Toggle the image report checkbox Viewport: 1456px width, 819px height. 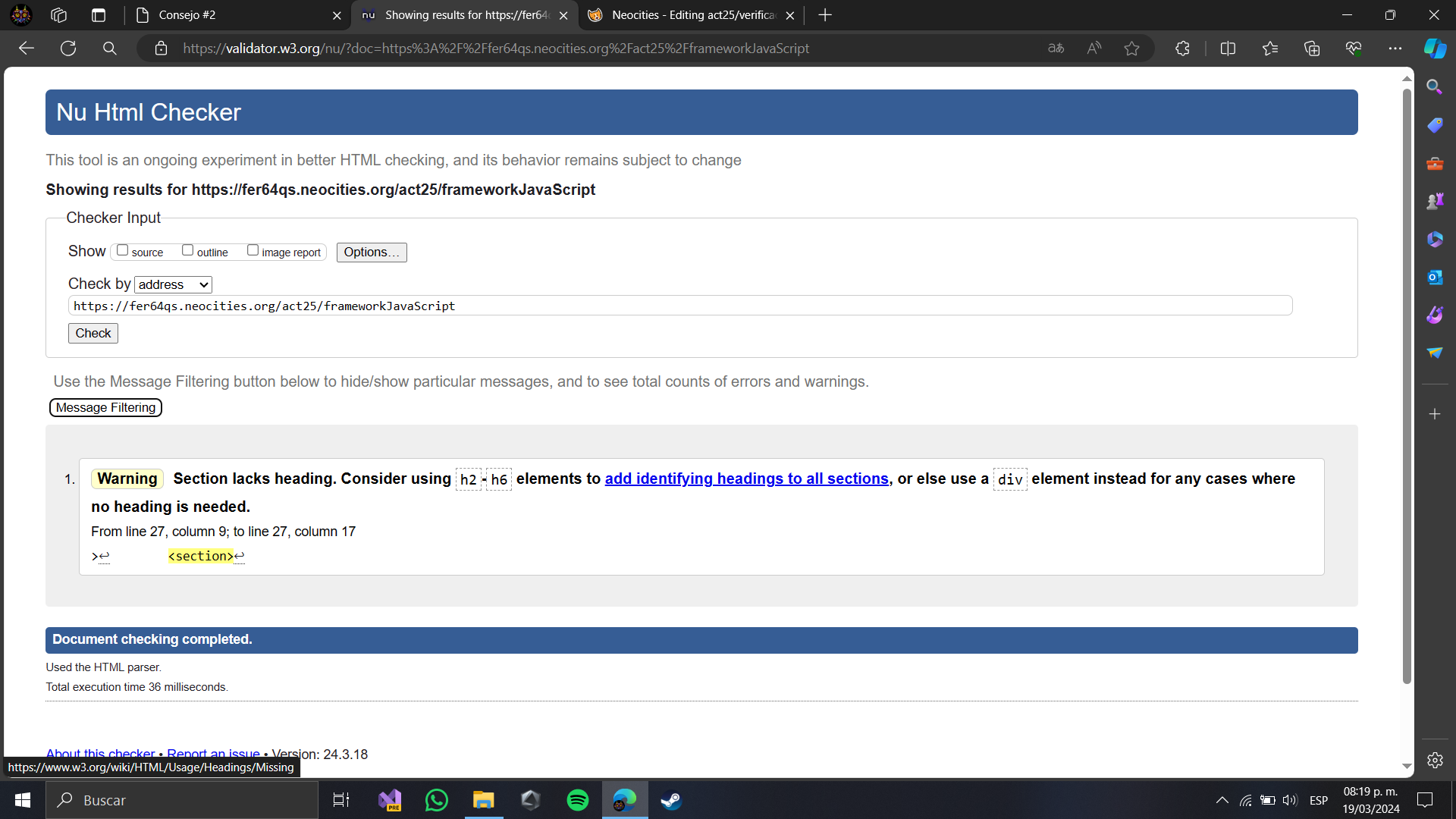[x=252, y=251]
